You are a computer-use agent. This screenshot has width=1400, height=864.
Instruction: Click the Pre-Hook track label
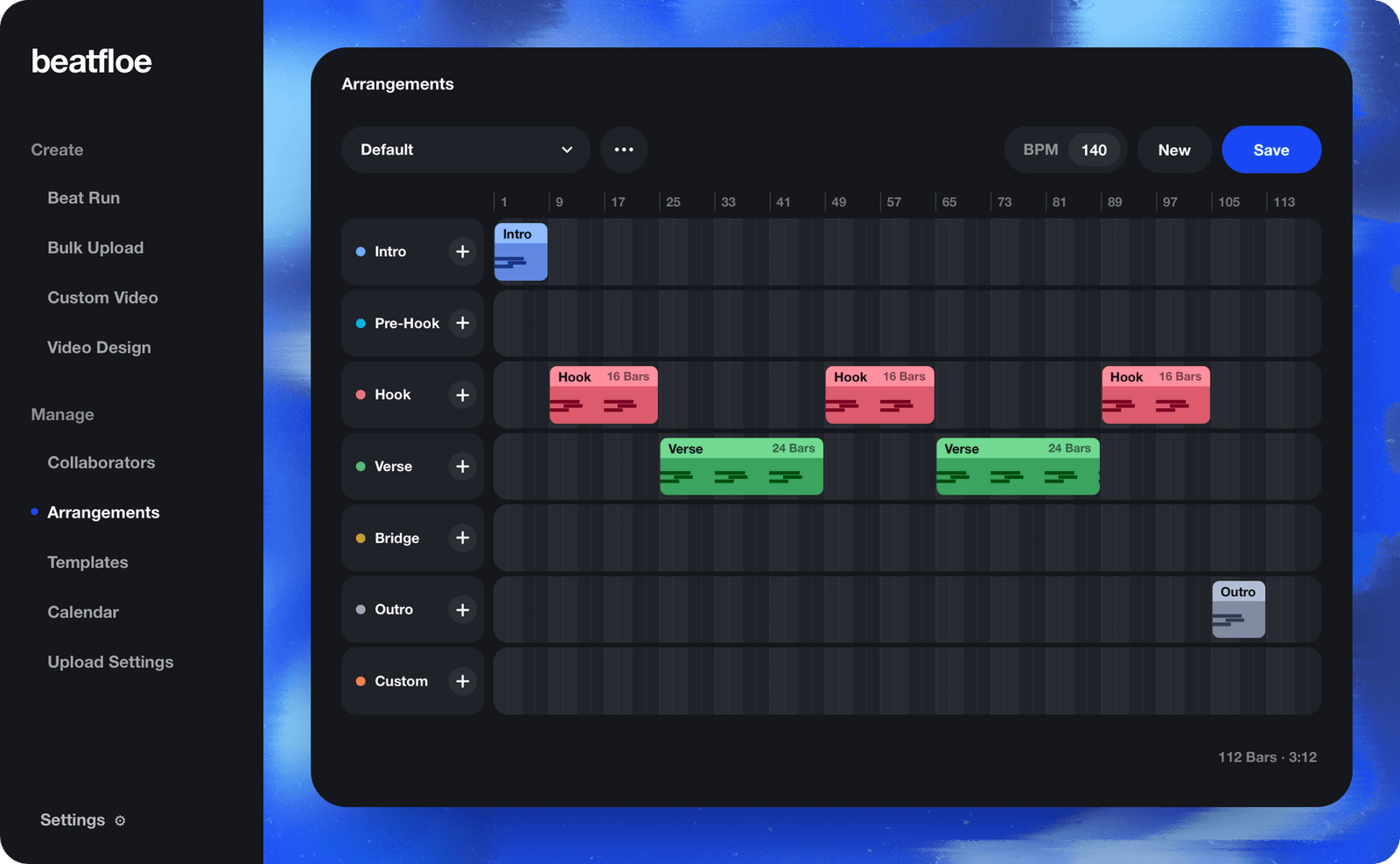407,323
